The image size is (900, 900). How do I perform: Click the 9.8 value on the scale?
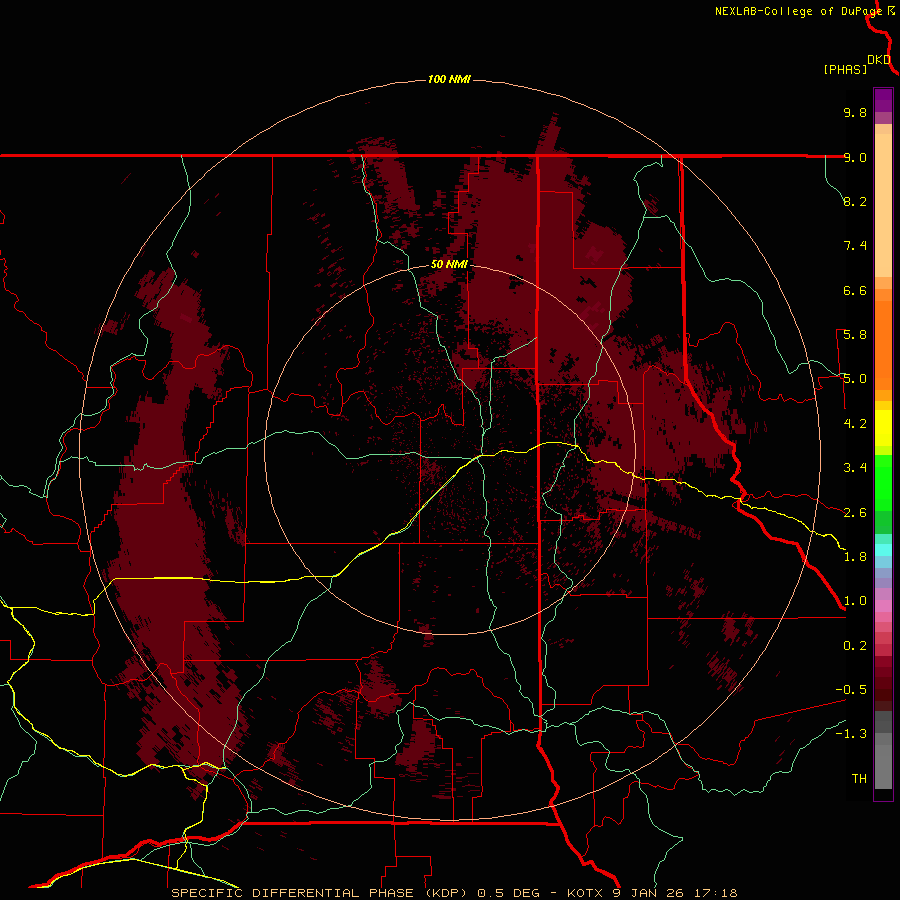(855, 112)
